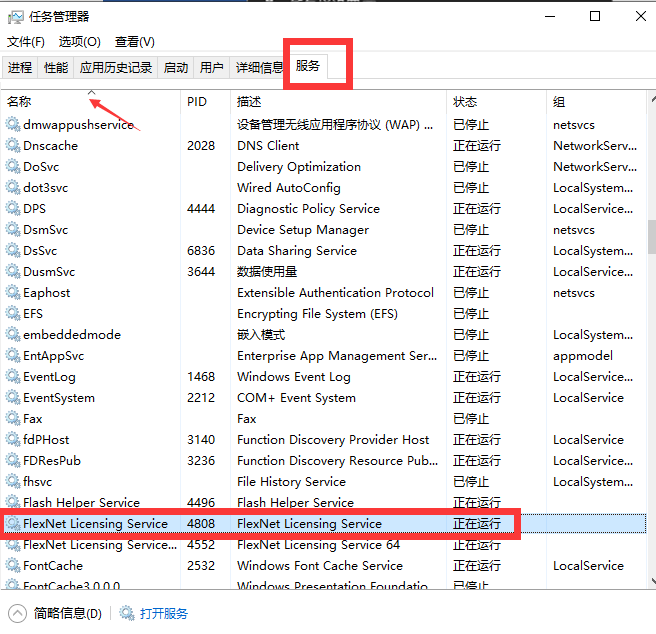Sort by the 组 column header
The image size is (656, 634).
coord(596,101)
